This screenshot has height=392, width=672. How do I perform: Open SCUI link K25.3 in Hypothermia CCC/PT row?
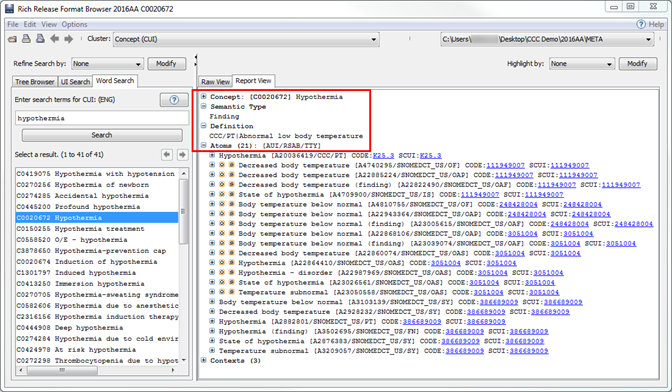pos(431,156)
